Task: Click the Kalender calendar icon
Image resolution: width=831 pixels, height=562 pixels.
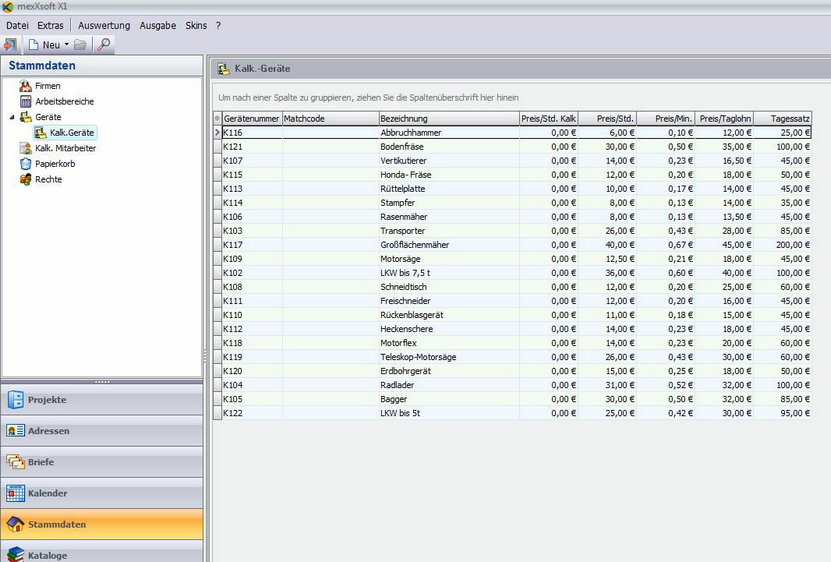Action: click(15, 493)
